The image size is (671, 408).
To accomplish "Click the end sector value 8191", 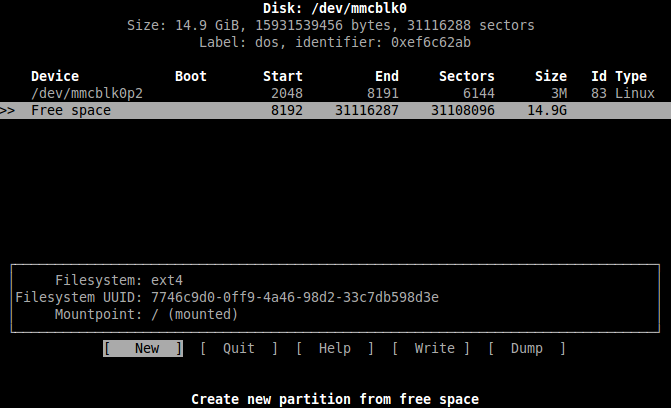I will pos(383,93).
